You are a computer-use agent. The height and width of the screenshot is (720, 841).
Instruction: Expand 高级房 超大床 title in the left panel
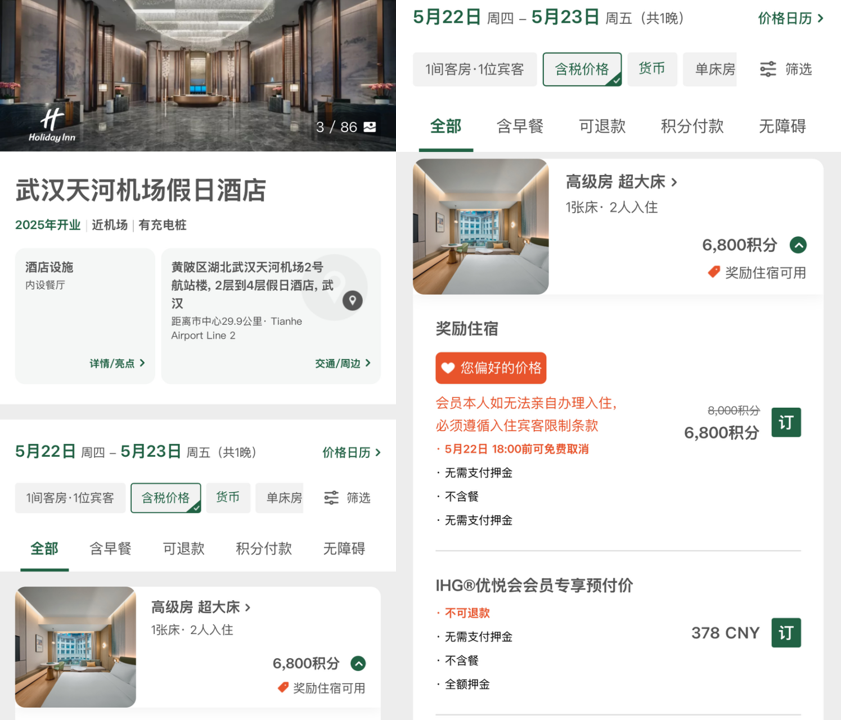(x=201, y=607)
